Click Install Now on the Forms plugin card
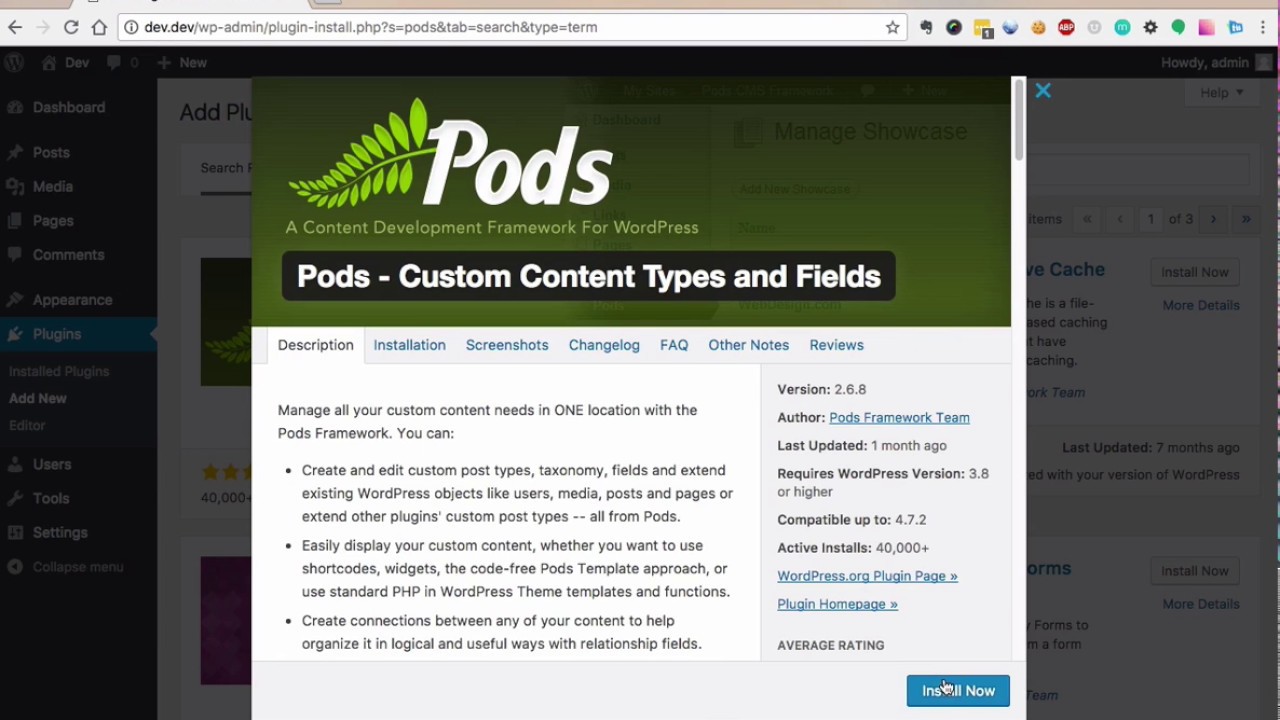The height and width of the screenshot is (720, 1280). [x=1194, y=571]
